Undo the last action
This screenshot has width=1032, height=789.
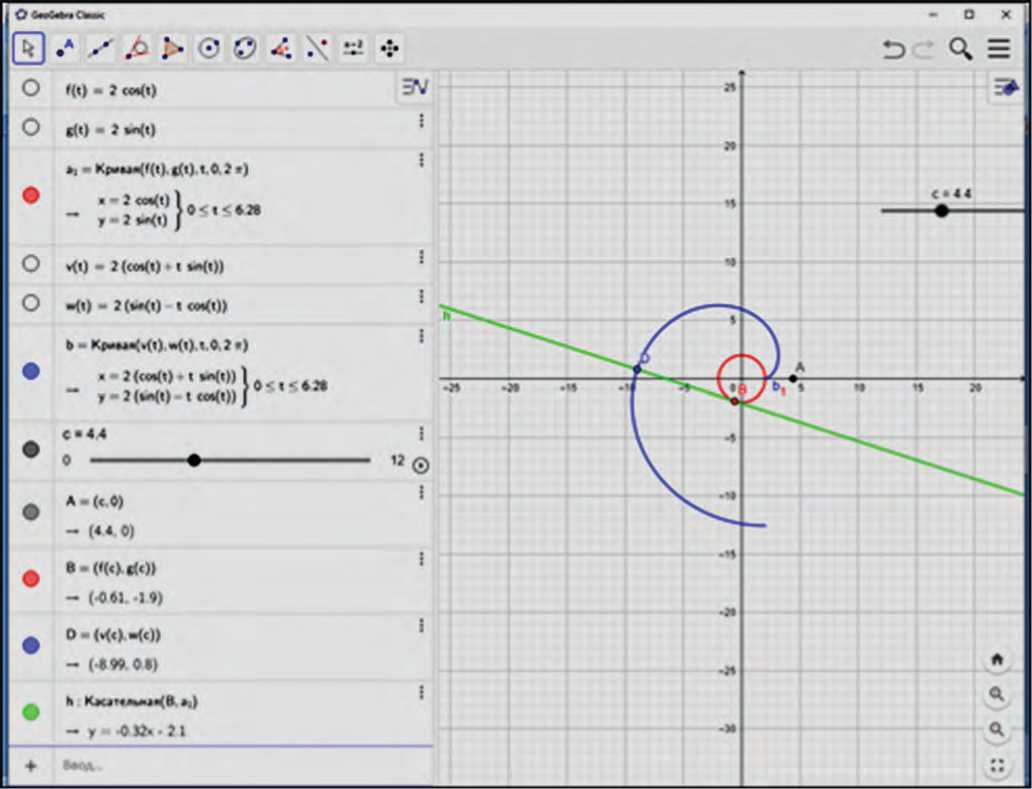coord(893,49)
